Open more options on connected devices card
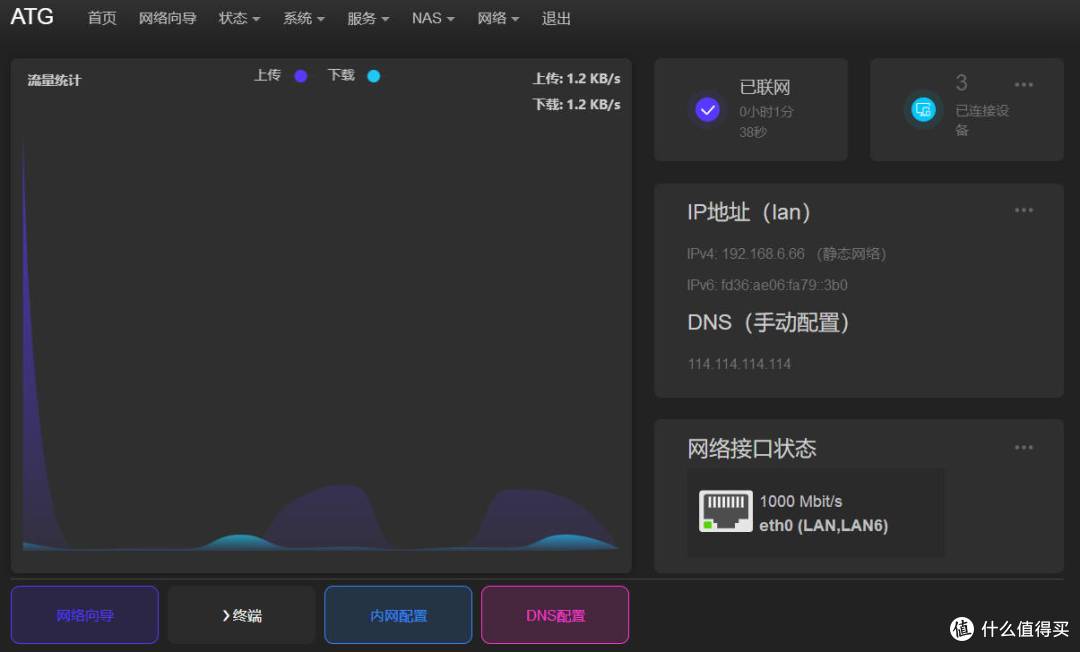 tap(1024, 85)
